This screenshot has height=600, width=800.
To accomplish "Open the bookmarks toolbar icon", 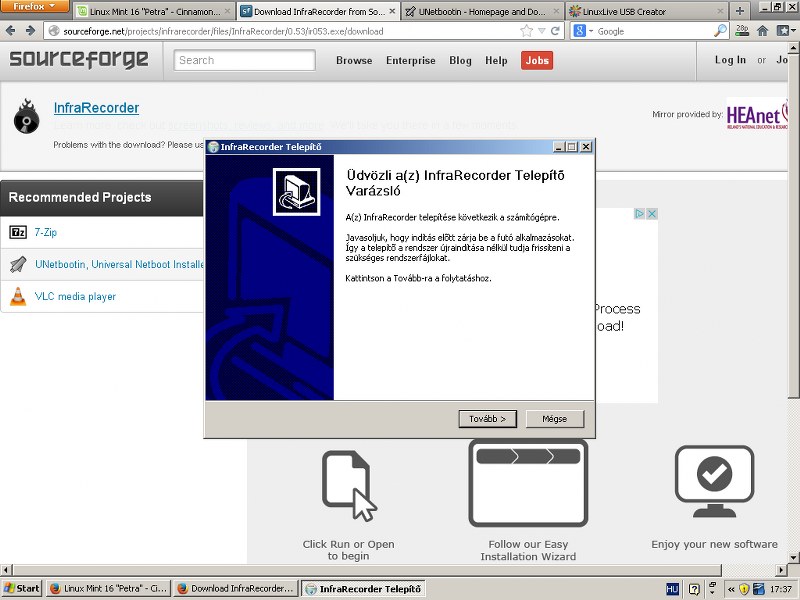I will (784, 31).
